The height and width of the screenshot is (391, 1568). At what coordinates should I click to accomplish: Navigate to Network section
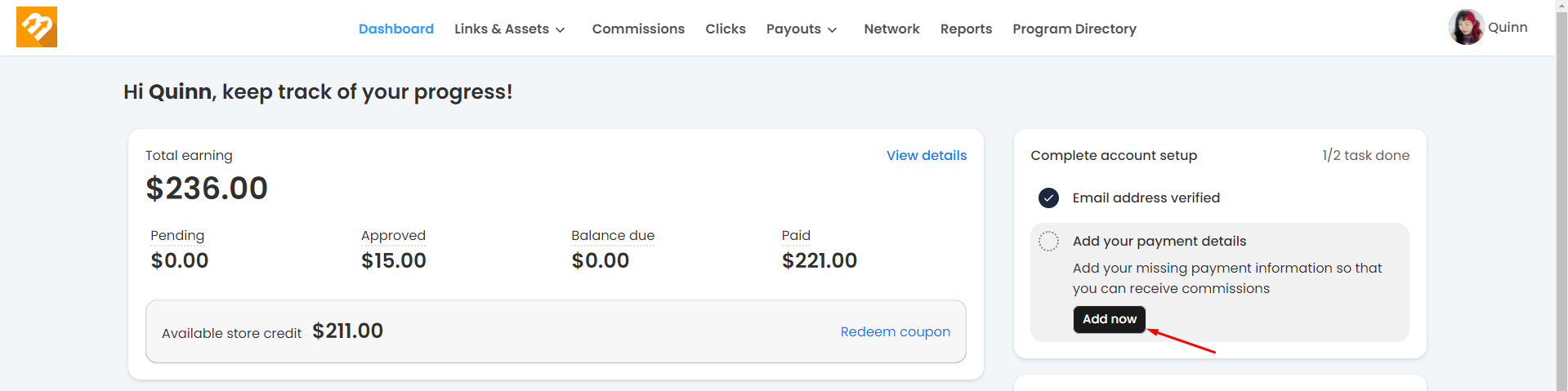coord(891,29)
